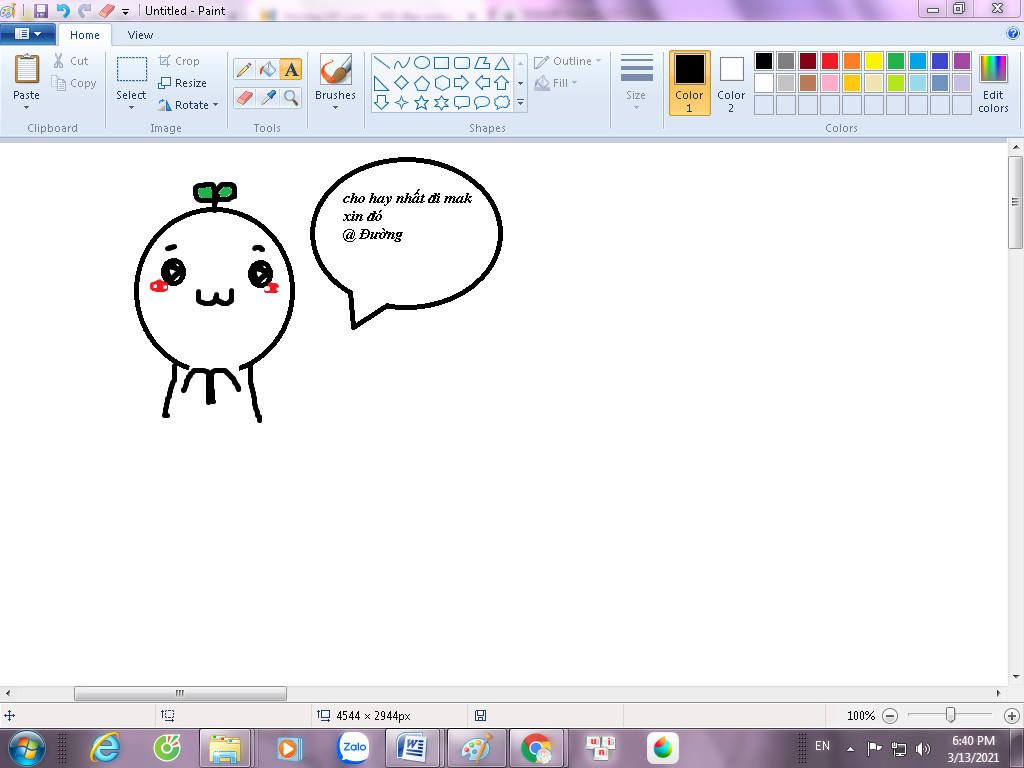1024x768 pixels.
Task: Pick the green color swatch
Action: (896, 61)
